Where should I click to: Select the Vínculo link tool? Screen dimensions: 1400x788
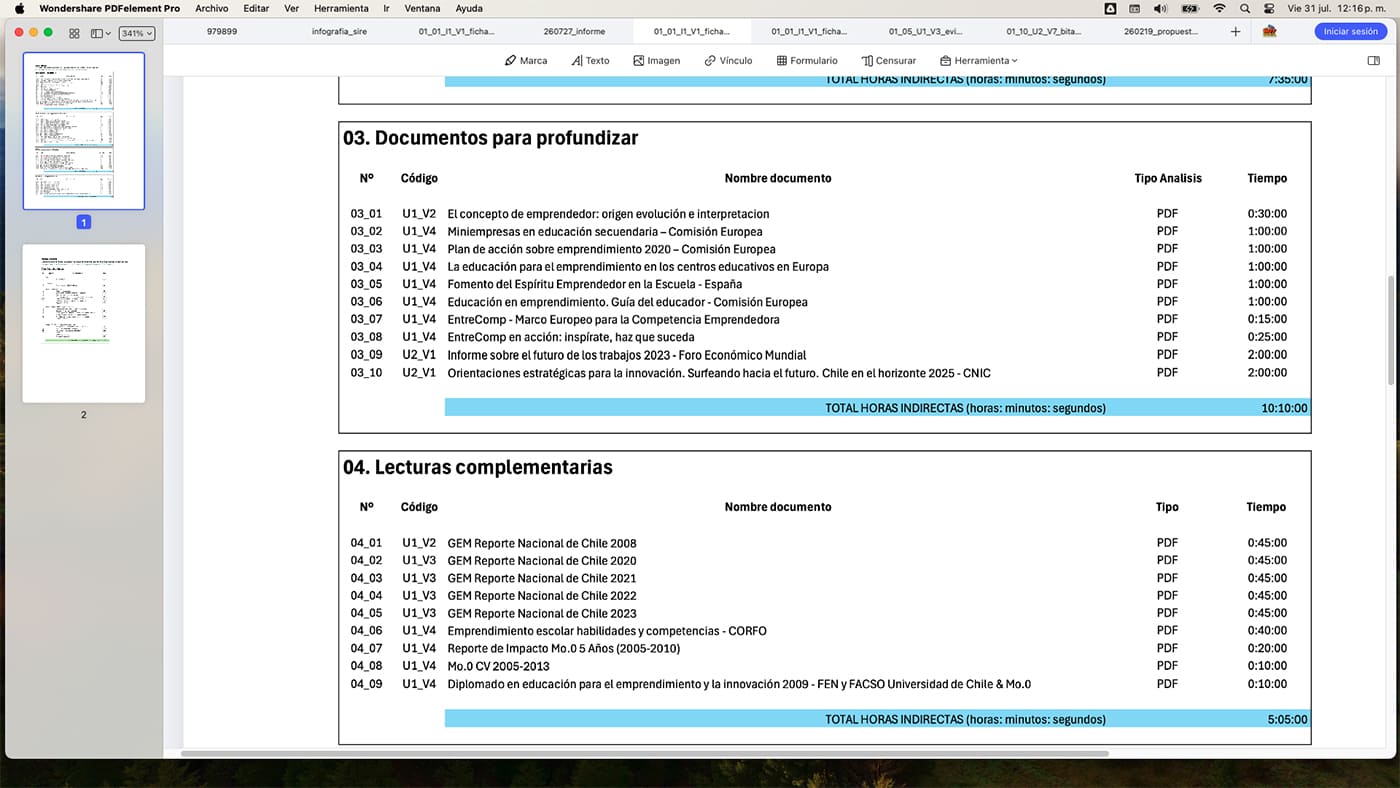tap(728, 61)
